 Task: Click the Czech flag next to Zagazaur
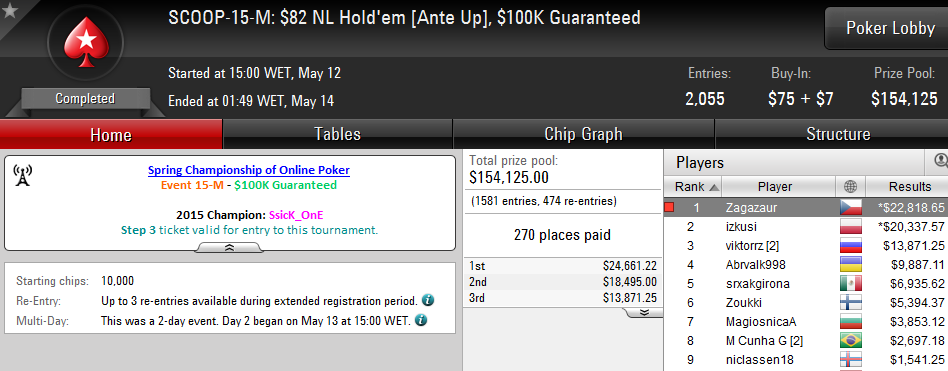(x=851, y=208)
